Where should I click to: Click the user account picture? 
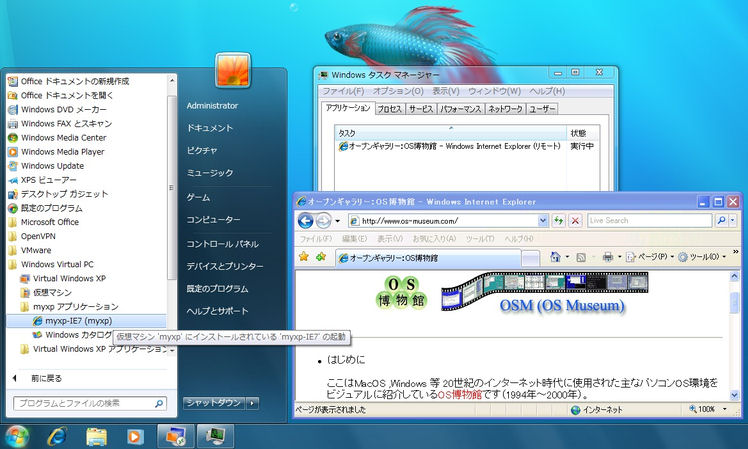[233, 70]
